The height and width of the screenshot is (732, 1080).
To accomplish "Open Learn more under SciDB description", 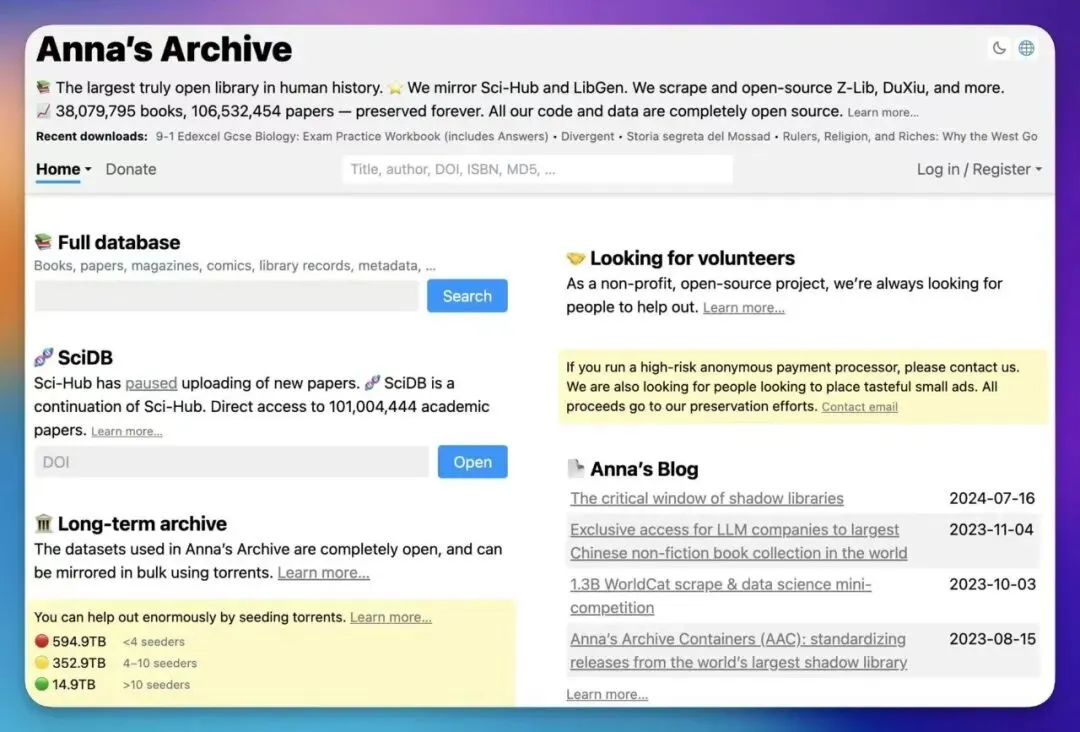I will coord(127,432).
